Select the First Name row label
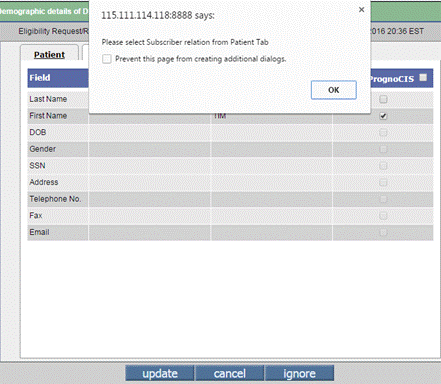The image size is (441, 384). pos(48,116)
